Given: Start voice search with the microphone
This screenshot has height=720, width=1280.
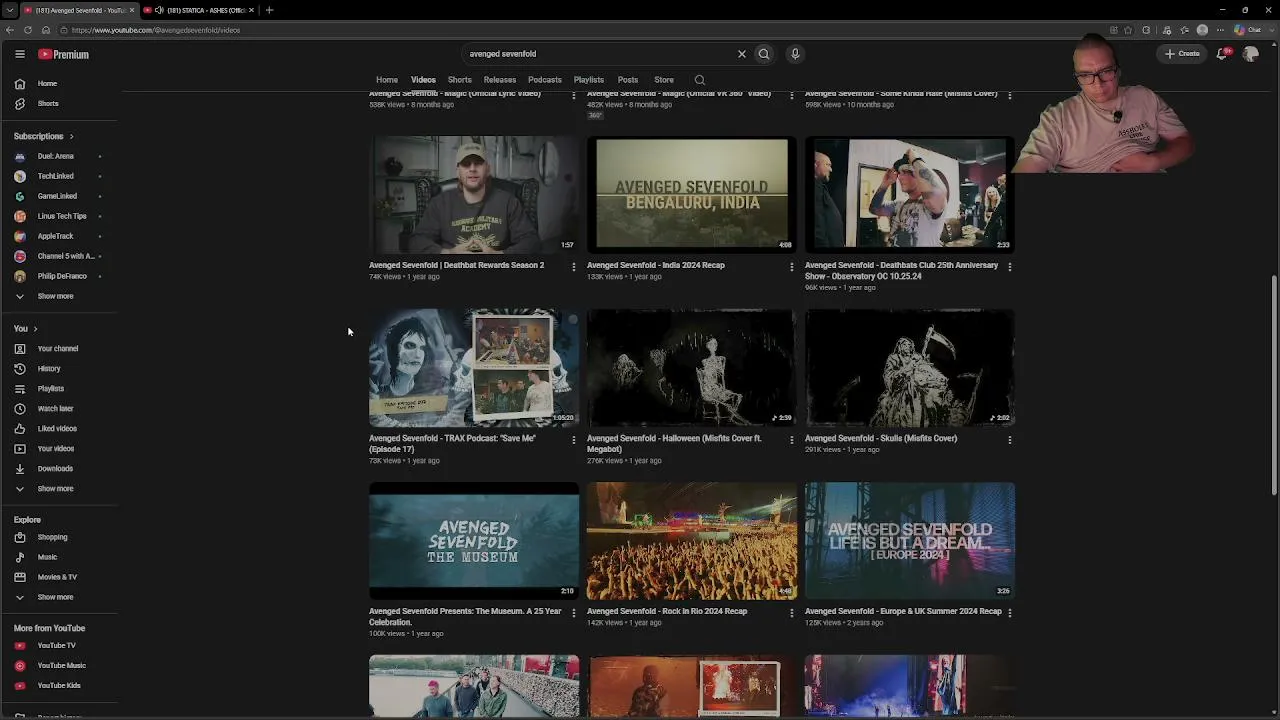Looking at the screenshot, I should click(x=795, y=54).
